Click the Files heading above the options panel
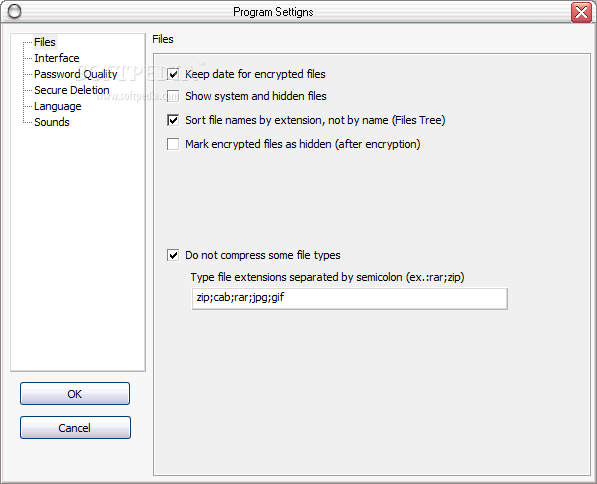 tap(163, 39)
